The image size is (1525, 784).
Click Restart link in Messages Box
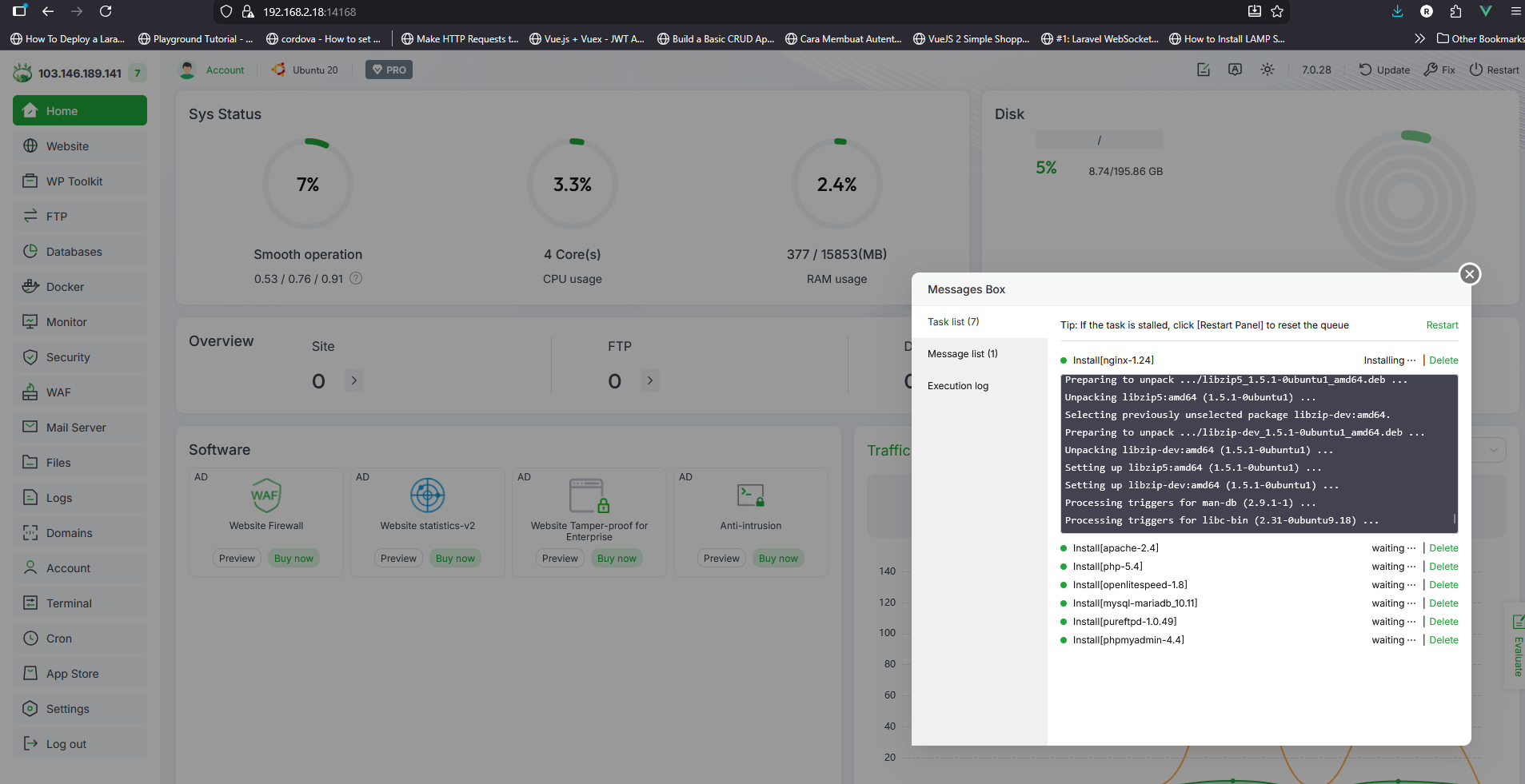click(x=1442, y=325)
